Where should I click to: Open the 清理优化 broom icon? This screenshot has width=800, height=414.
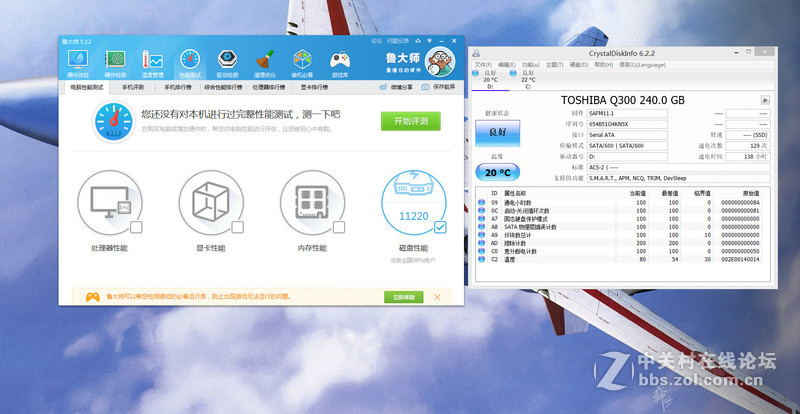pyautogui.click(x=265, y=60)
